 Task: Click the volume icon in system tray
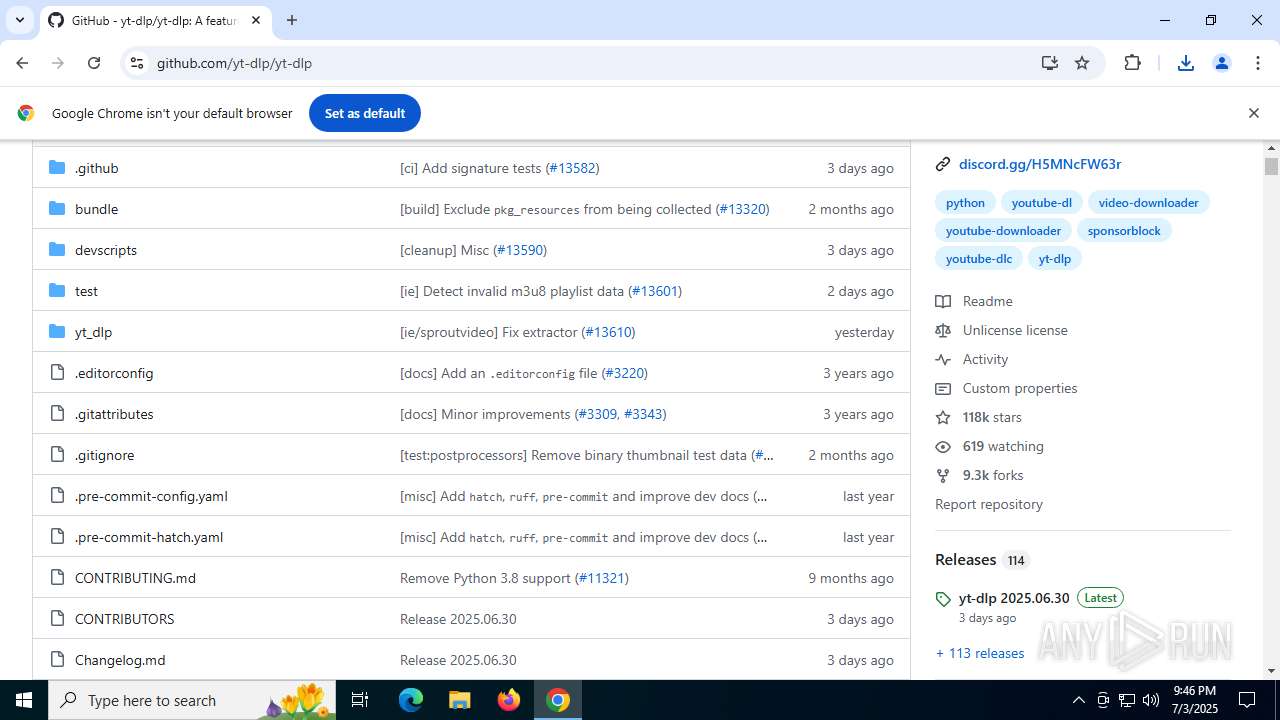(1151, 700)
